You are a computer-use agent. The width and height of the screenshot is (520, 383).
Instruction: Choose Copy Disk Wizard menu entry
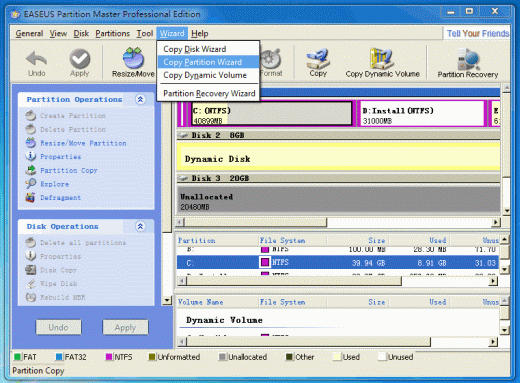click(x=208, y=49)
